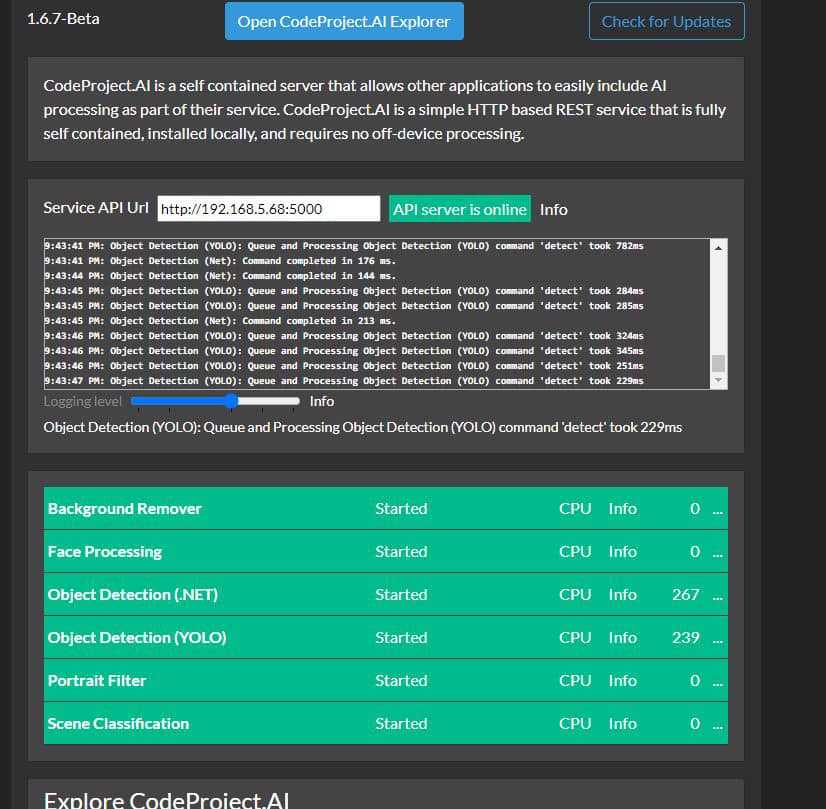Select the Portrait Filter module name
This screenshot has height=809, width=826.
pyautogui.click(x=97, y=681)
